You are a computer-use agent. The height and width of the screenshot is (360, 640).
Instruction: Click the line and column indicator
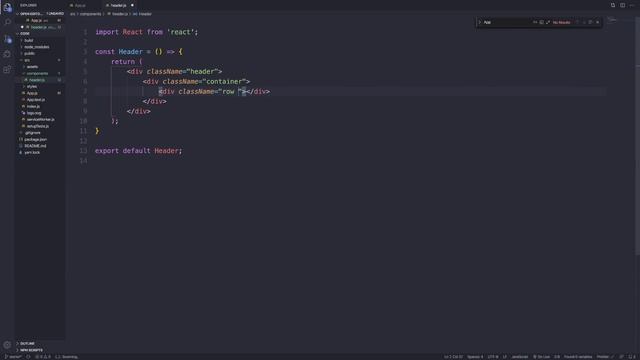[x=453, y=357]
